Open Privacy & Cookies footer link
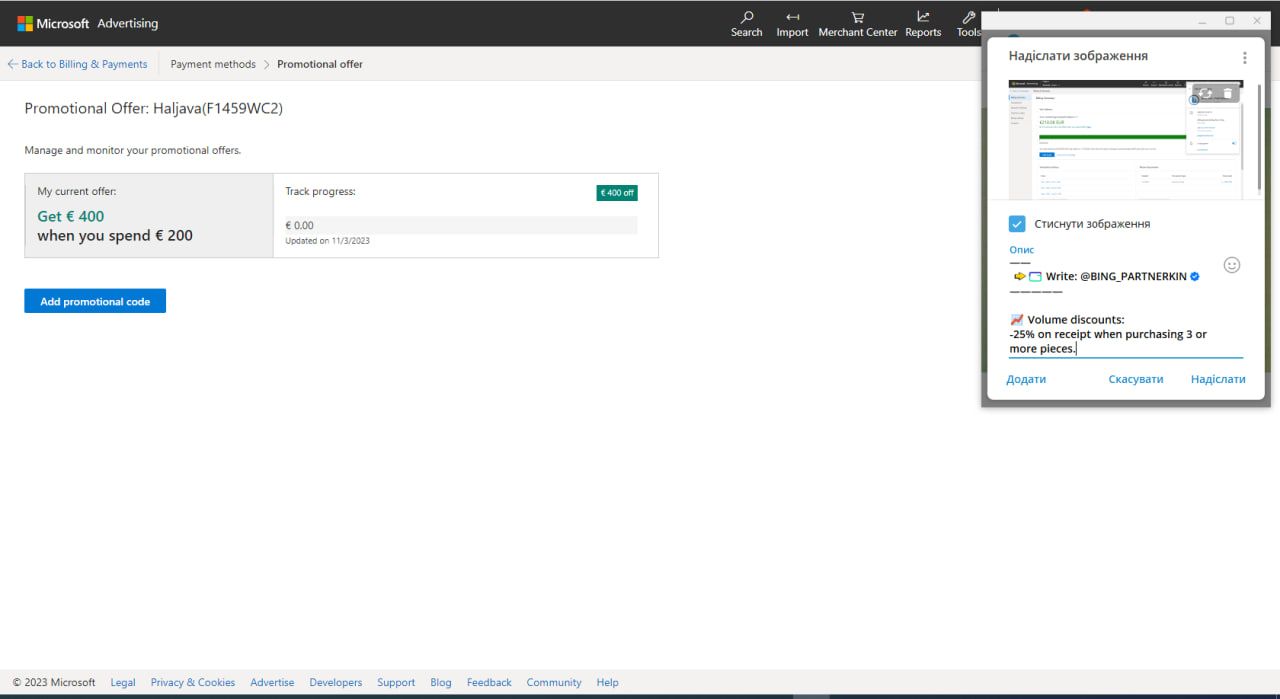This screenshot has height=699, width=1280. (x=192, y=682)
